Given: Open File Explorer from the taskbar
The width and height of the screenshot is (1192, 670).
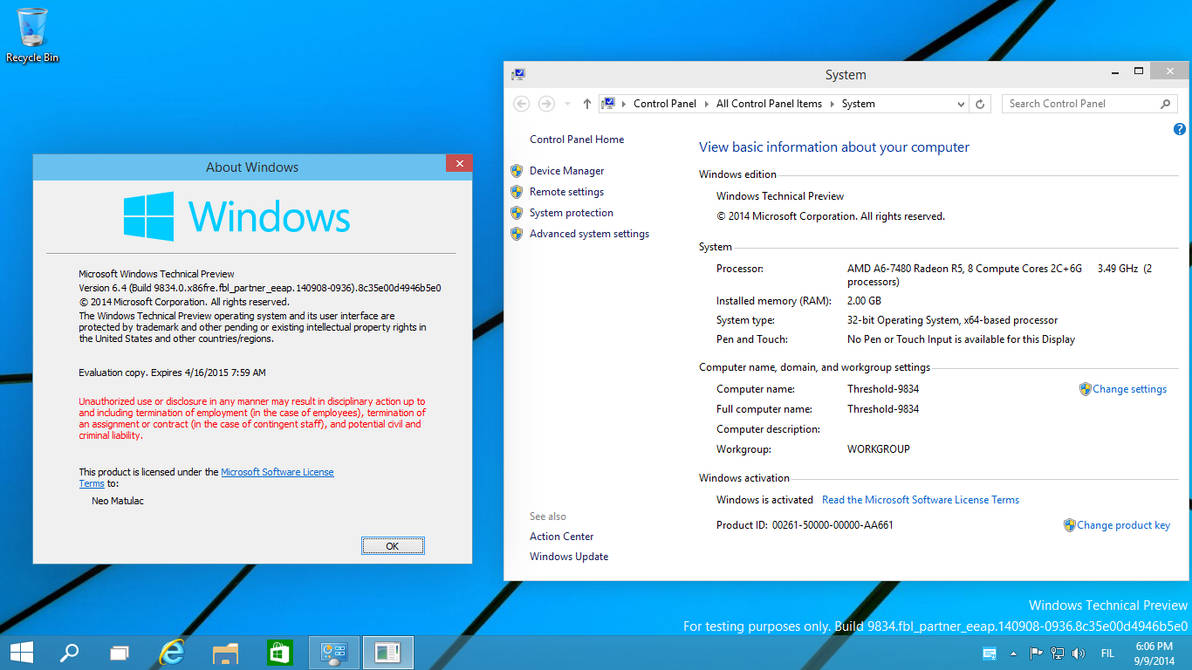Looking at the screenshot, I should [225, 653].
